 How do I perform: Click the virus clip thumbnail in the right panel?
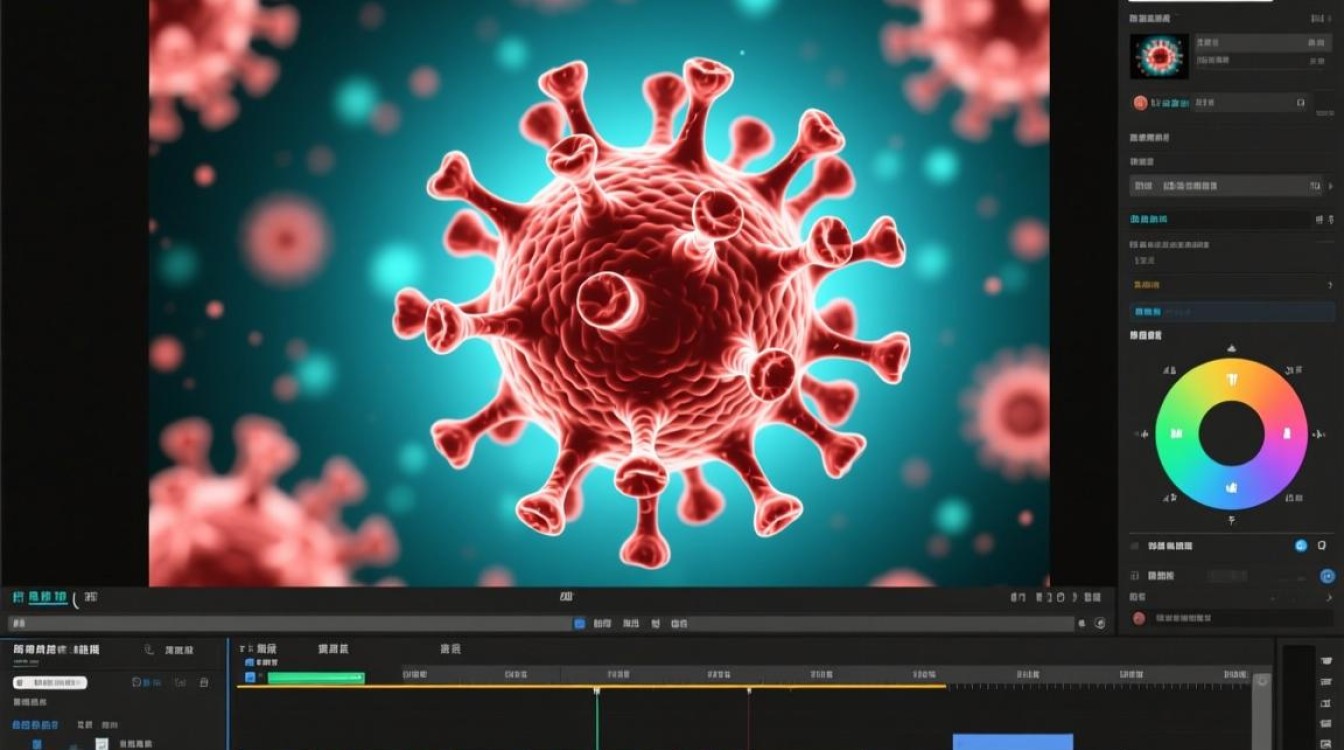tap(1160, 56)
